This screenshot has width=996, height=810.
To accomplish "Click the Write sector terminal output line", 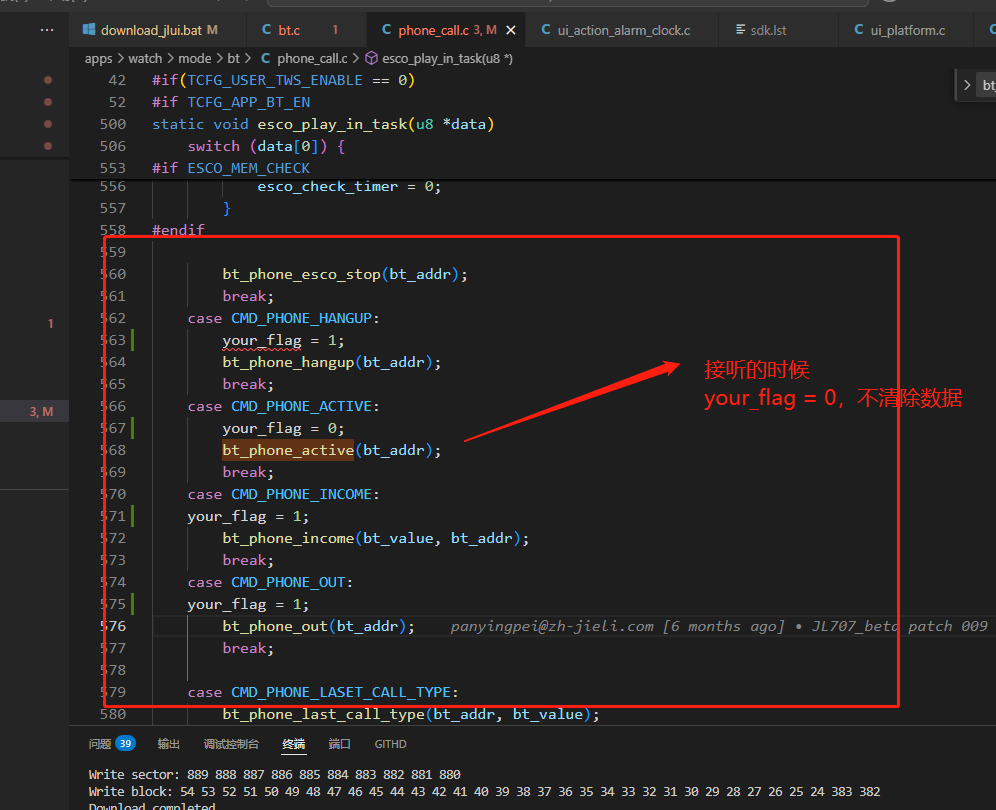I will click(x=274, y=774).
